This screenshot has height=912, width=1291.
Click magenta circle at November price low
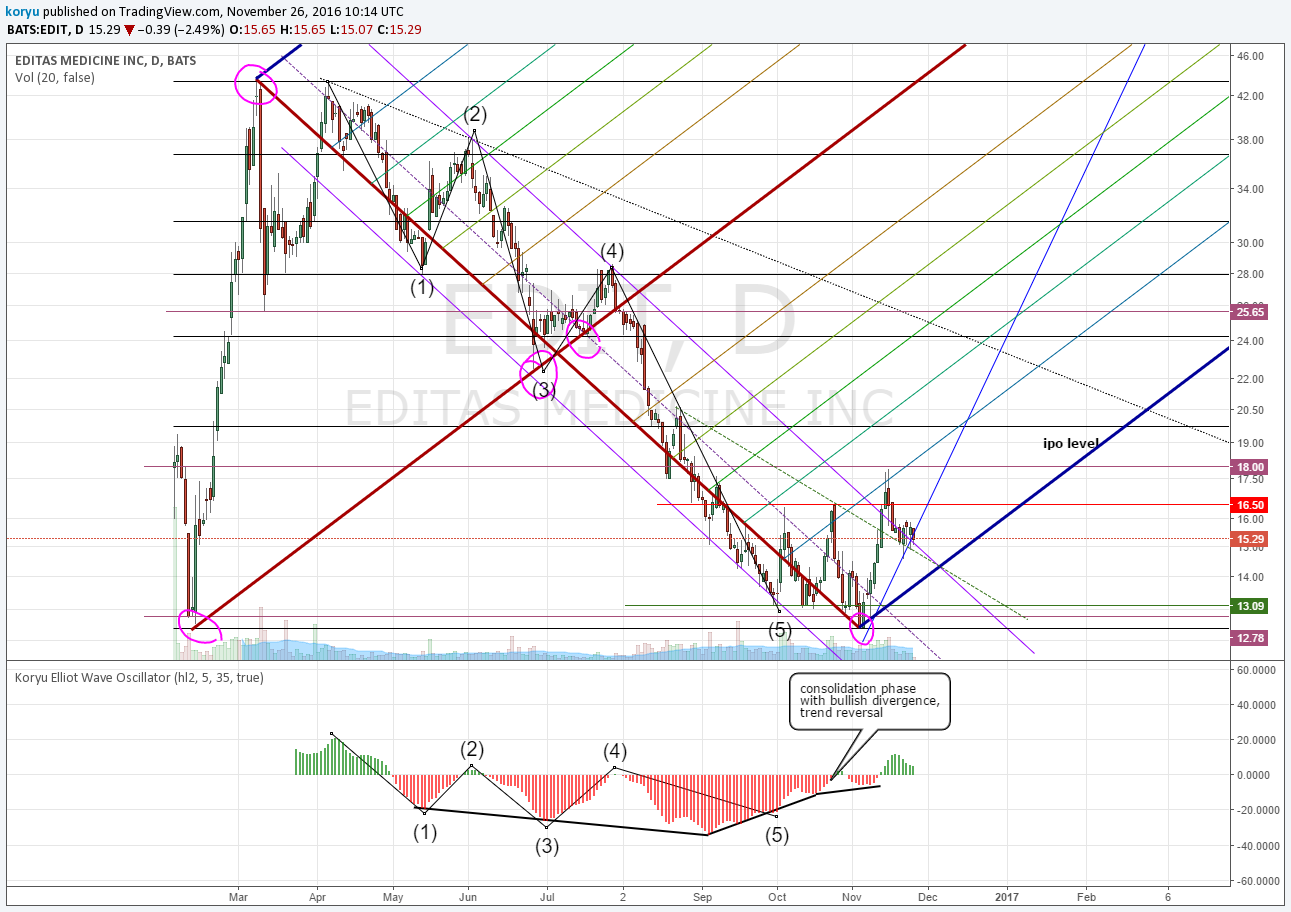click(x=861, y=629)
